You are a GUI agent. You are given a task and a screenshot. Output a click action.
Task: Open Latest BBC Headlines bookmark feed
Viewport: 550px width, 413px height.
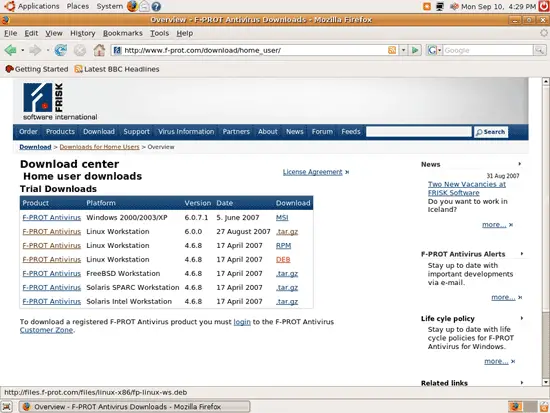pyautogui.click(x=117, y=69)
